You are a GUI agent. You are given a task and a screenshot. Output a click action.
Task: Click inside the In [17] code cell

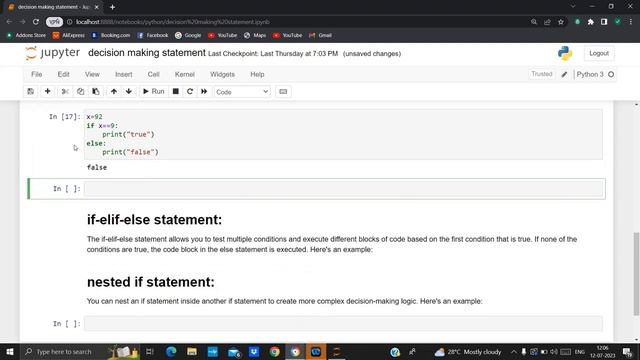pyautogui.click(x=343, y=134)
